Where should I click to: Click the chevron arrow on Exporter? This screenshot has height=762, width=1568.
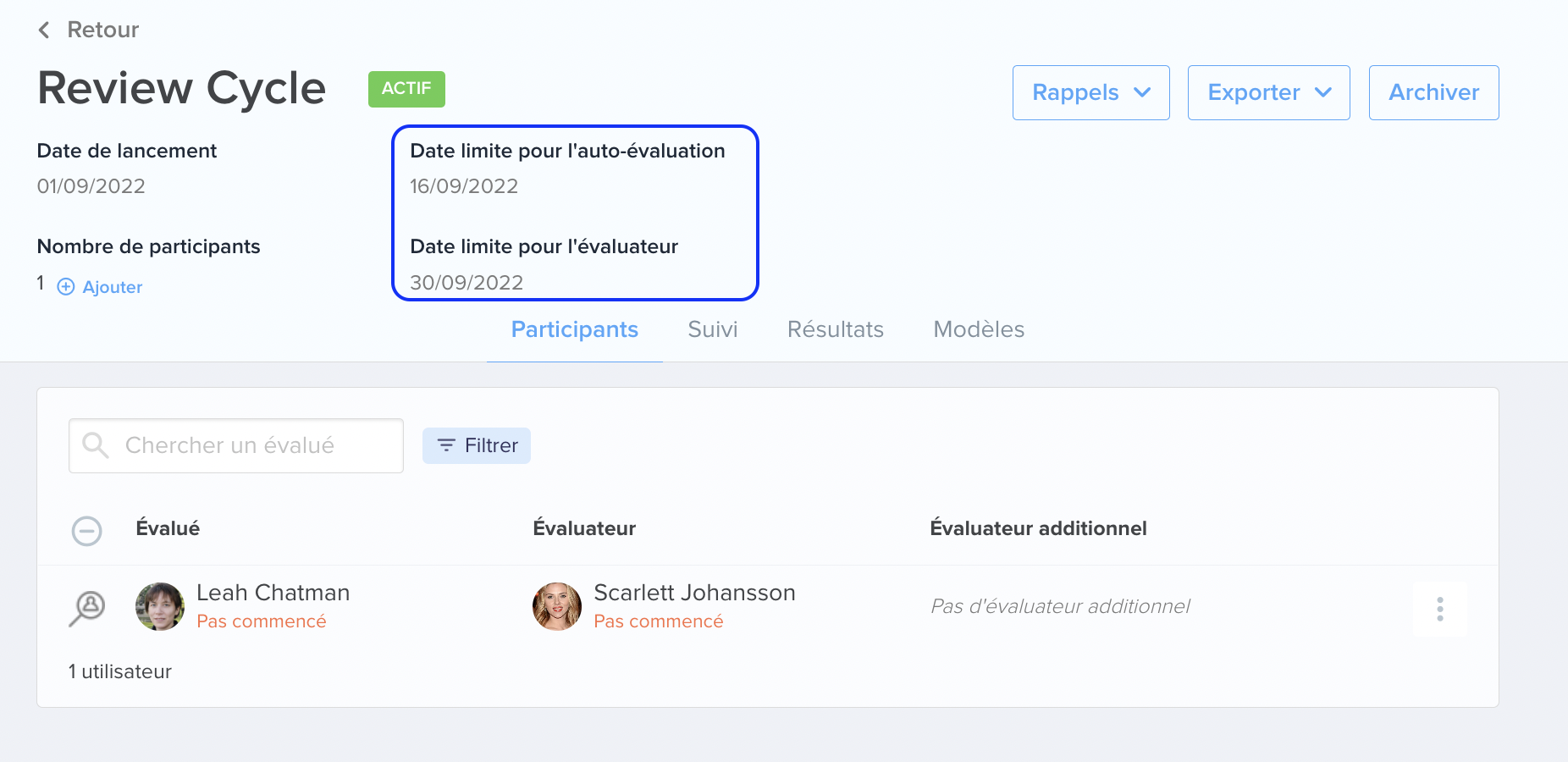(x=1323, y=92)
